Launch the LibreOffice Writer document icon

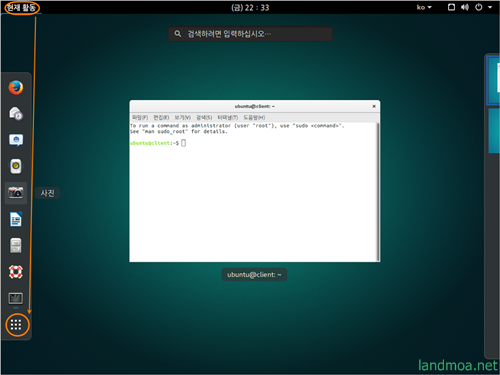point(16,219)
